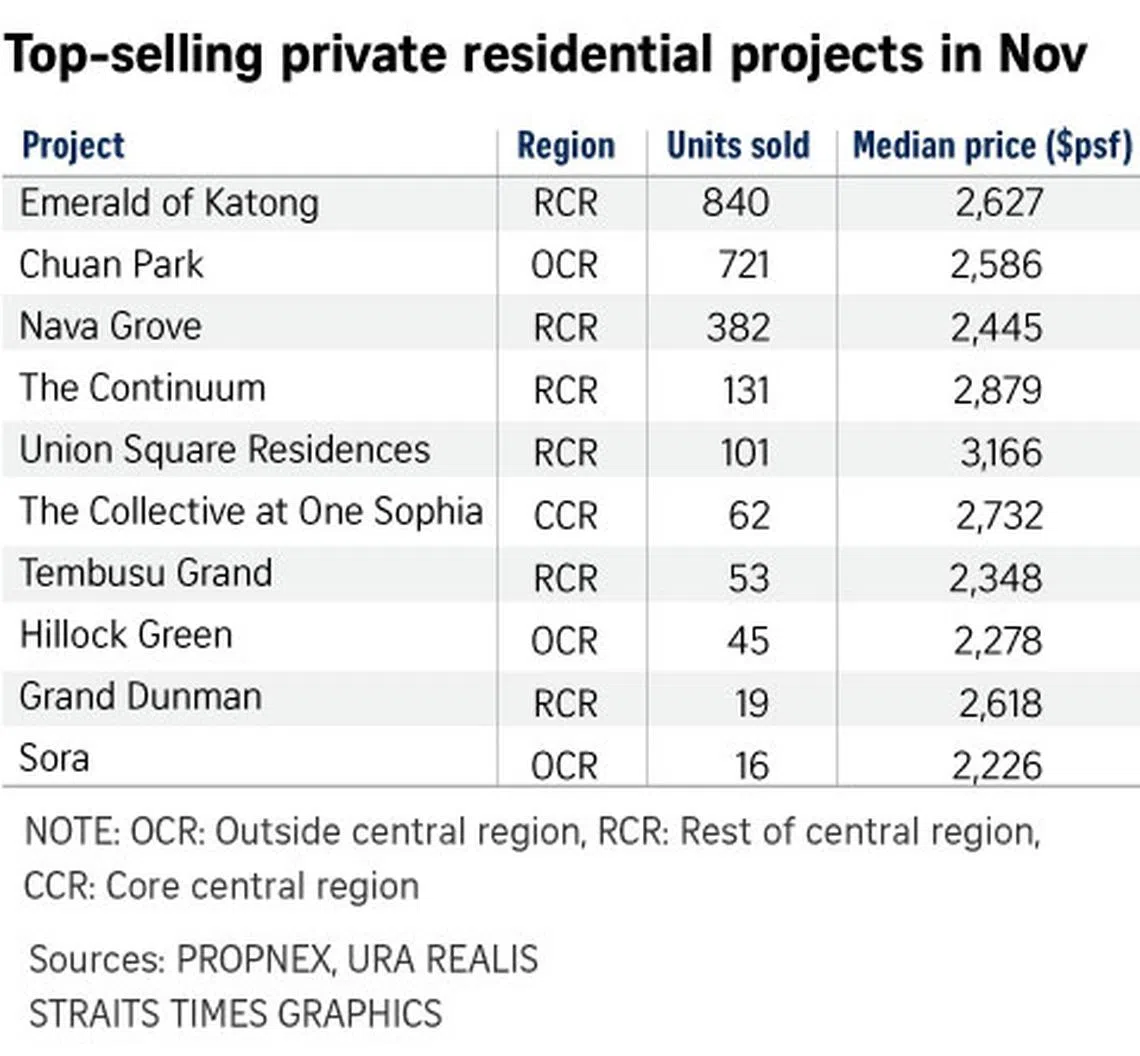Click the chart title heading text

pyautogui.click(x=545, y=53)
